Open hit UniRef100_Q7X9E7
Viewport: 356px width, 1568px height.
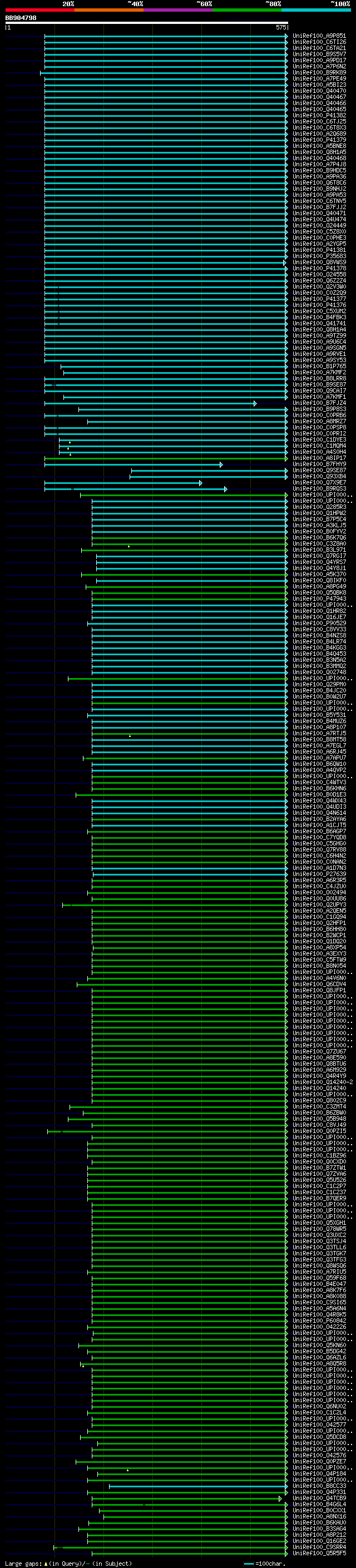pos(319,483)
